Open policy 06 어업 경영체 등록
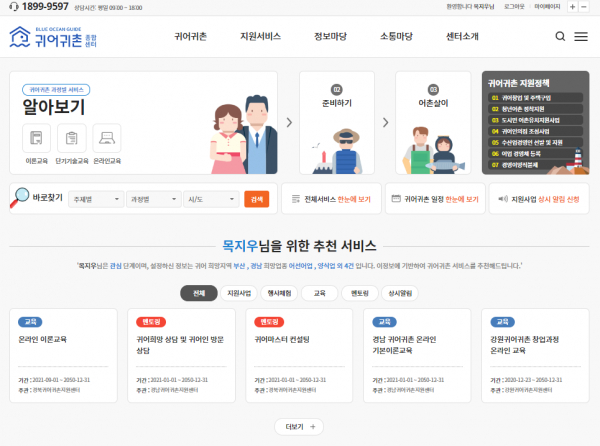This screenshot has height=446, width=600. click(x=535, y=154)
